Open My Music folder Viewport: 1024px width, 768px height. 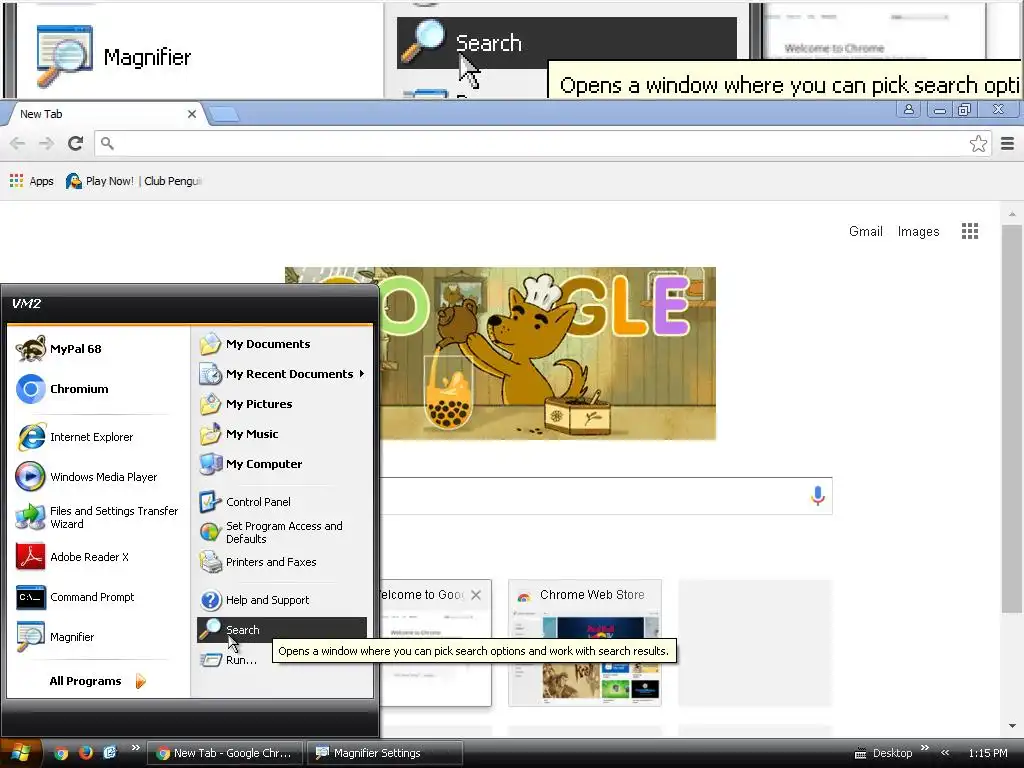pyautogui.click(x=281, y=434)
